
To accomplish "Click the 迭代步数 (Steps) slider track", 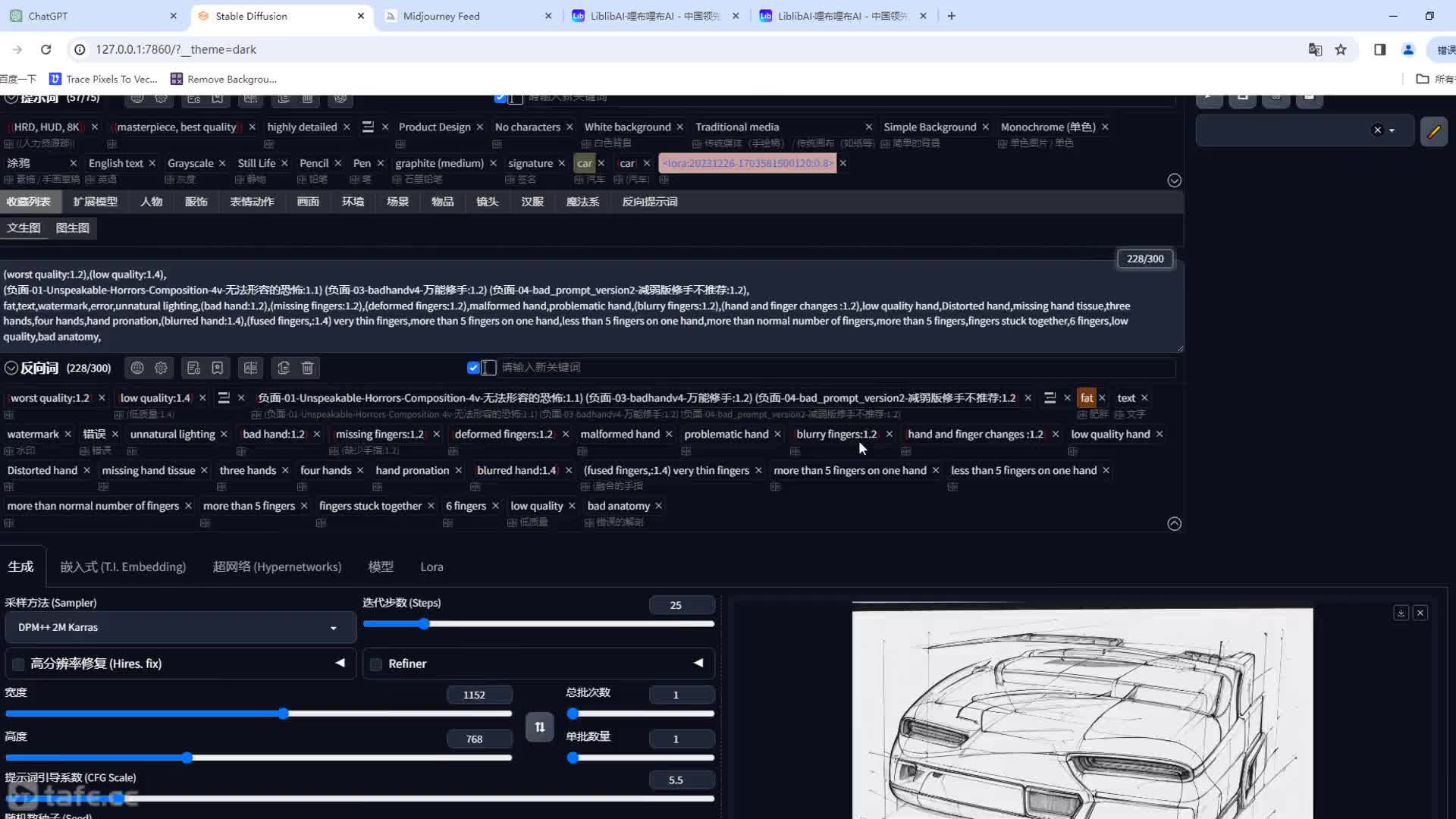I will click(x=538, y=624).
